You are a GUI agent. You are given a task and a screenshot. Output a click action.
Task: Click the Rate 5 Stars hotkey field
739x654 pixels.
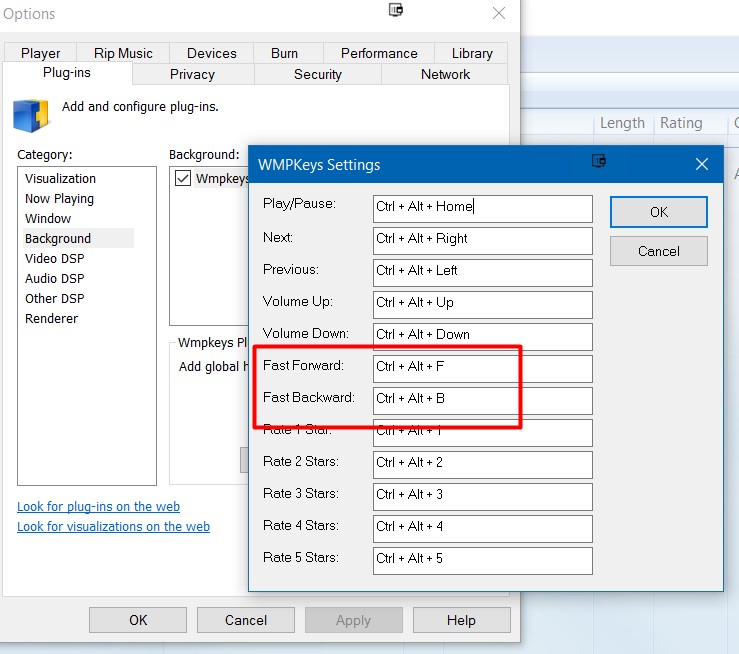tap(483, 561)
